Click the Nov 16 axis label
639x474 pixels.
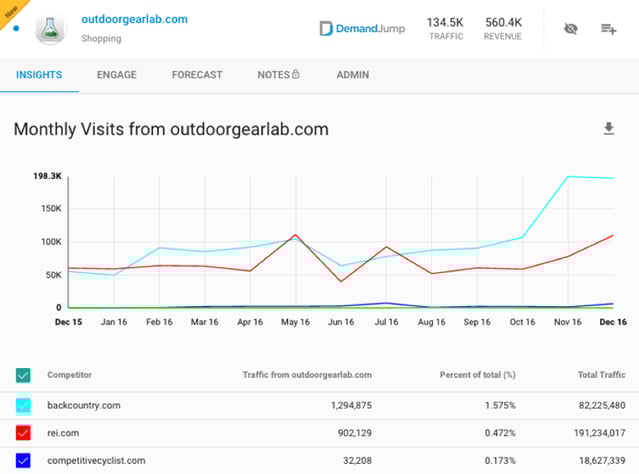(x=568, y=322)
